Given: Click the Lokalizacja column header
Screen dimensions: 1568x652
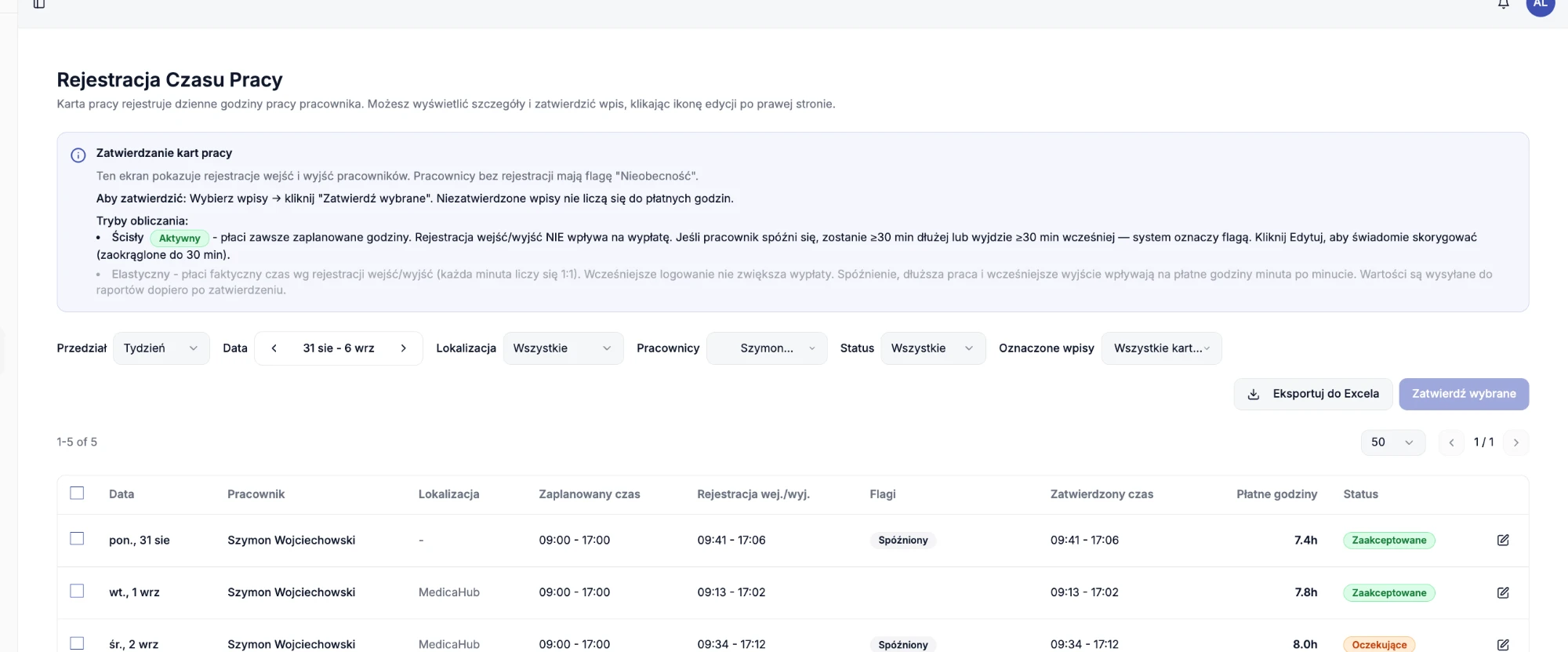Looking at the screenshot, I should click(x=448, y=494).
